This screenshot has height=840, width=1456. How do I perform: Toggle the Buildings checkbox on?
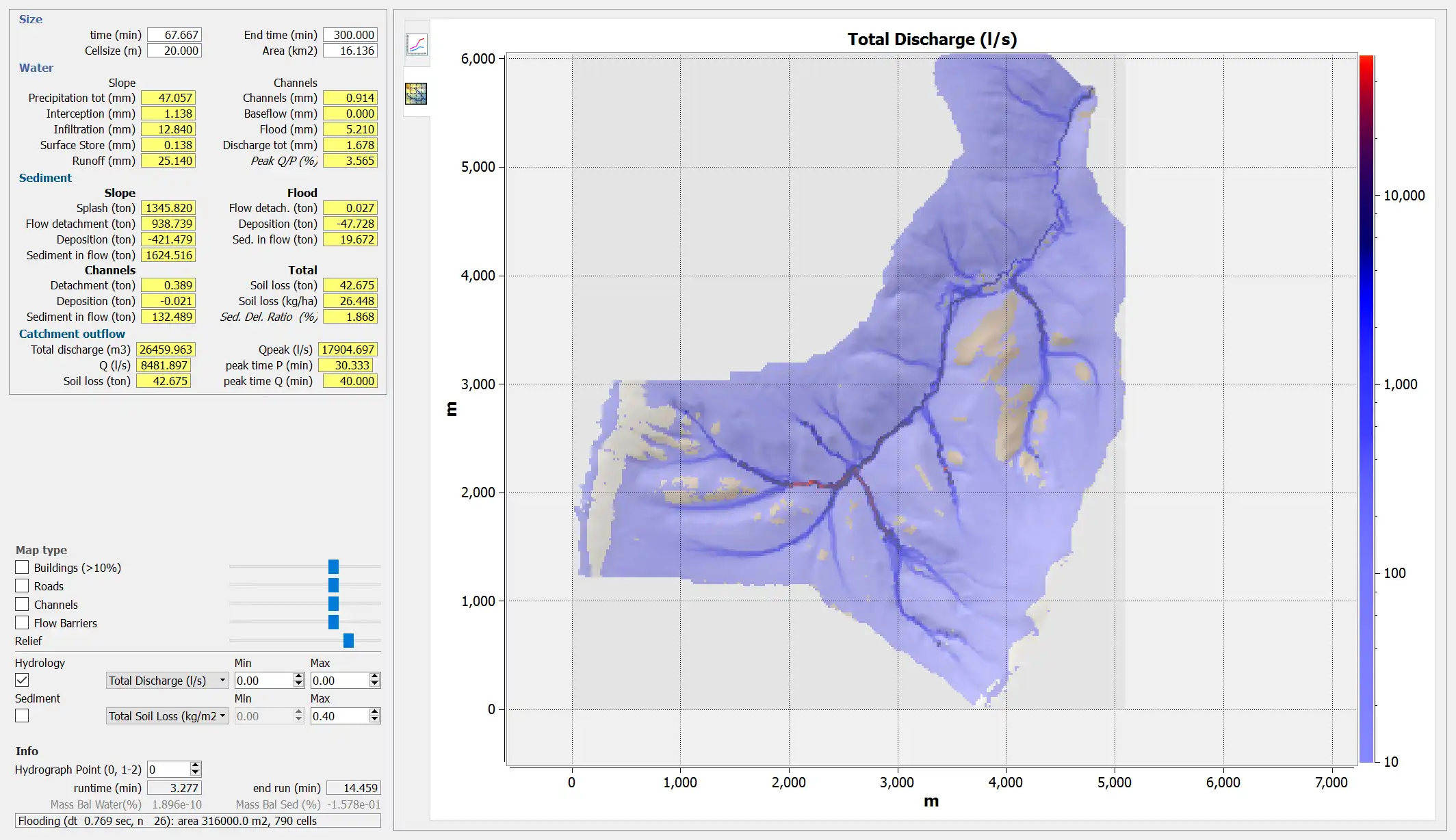coord(22,567)
